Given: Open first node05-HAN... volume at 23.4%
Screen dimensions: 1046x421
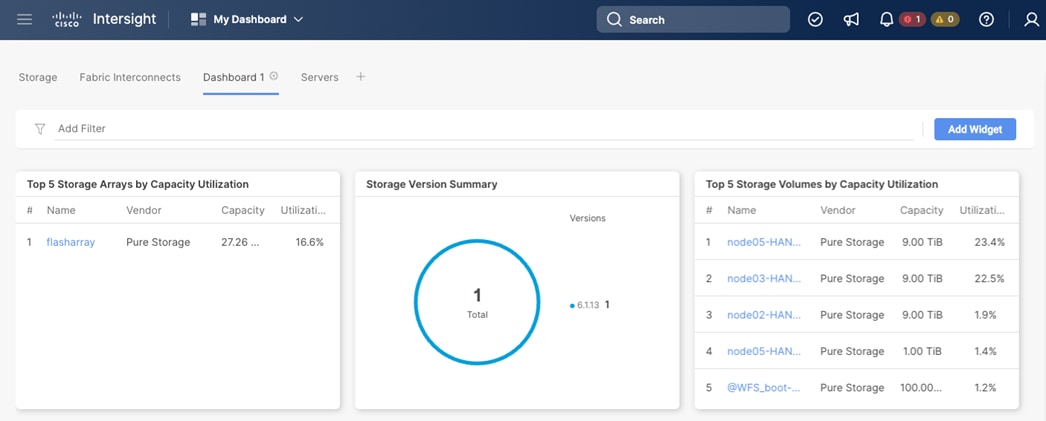Looking at the screenshot, I should click(x=763, y=242).
